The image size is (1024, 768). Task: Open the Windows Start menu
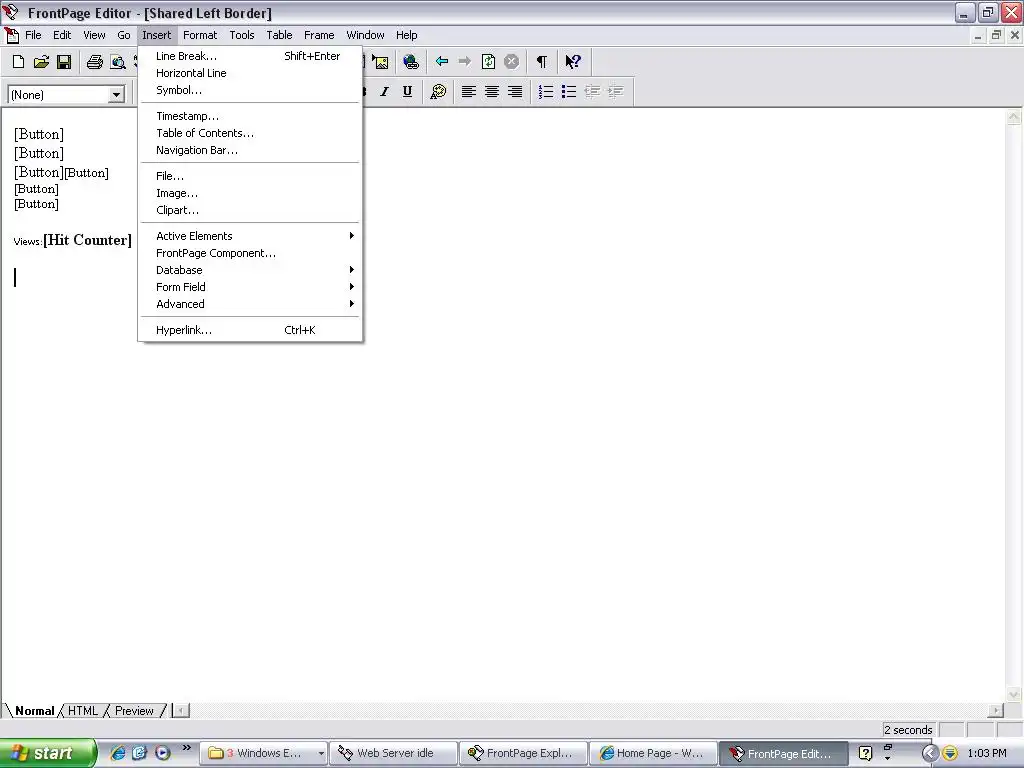[48, 754]
